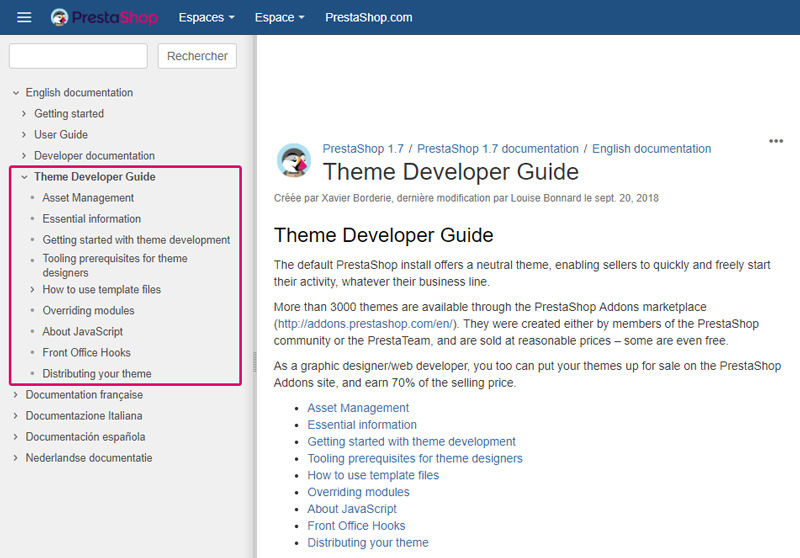Open Overriding modules in sidebar tree
The image size is (800, 558).
point(88,311)
